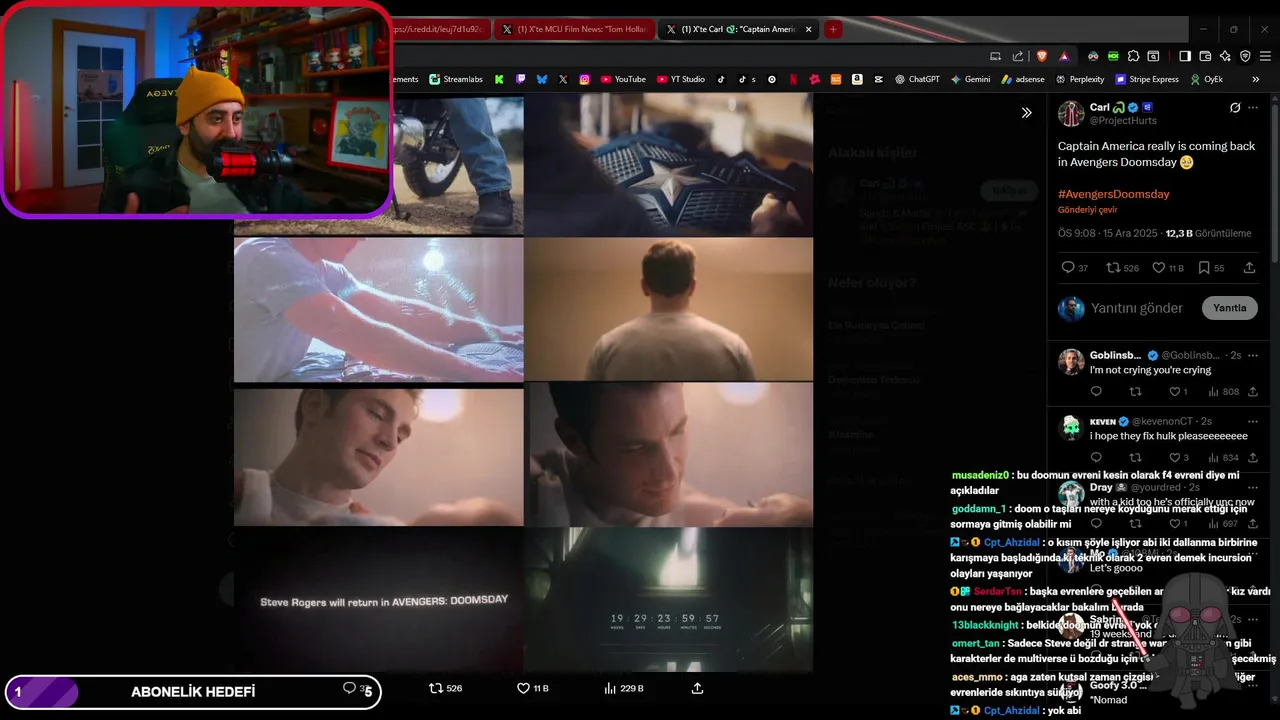The image size is (1280, 720).
Task: Open the Gemini bookmark
Action: (970, 79)
